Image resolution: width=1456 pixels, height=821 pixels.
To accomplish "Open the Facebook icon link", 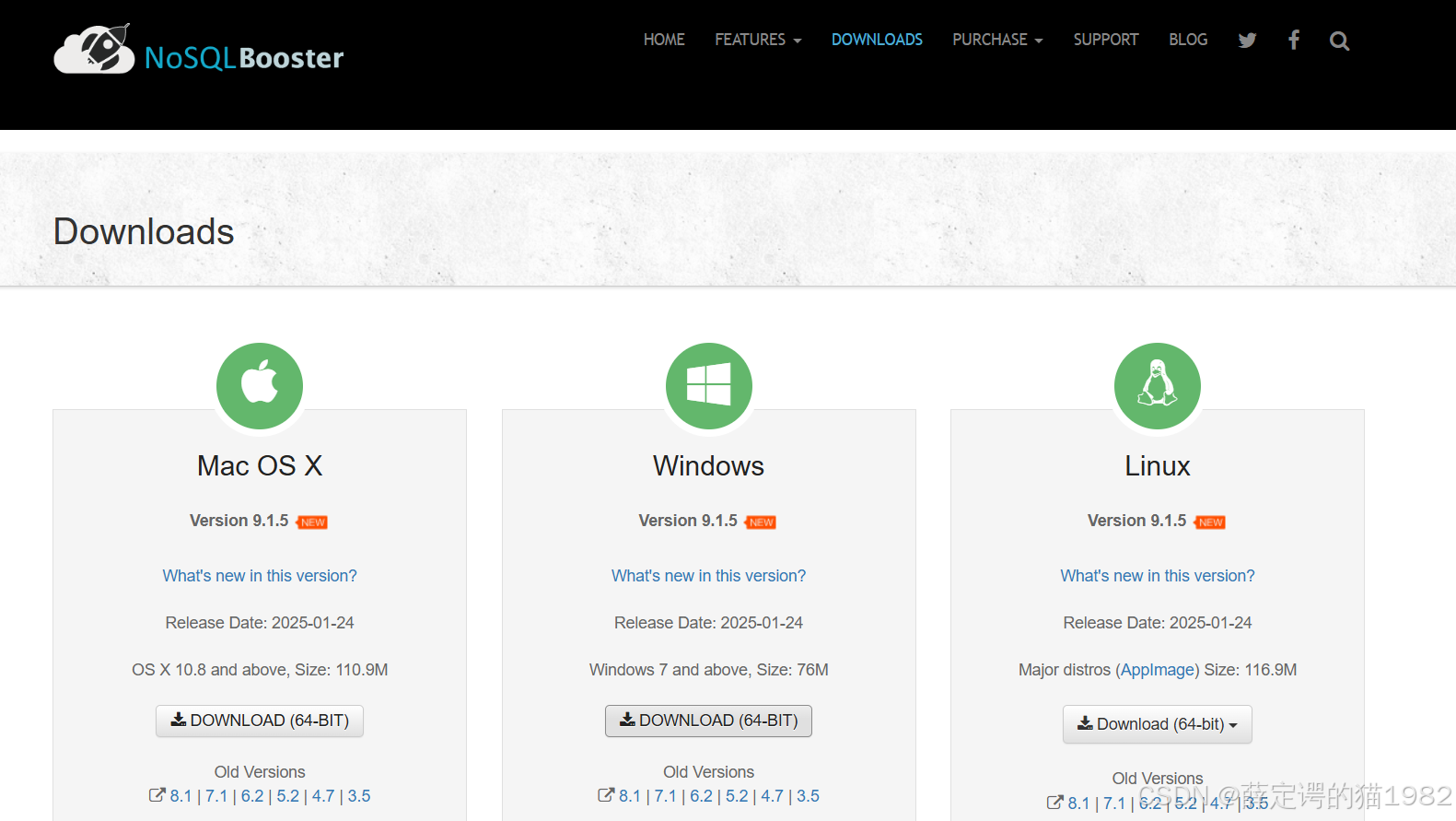I will pos(1294,40).
